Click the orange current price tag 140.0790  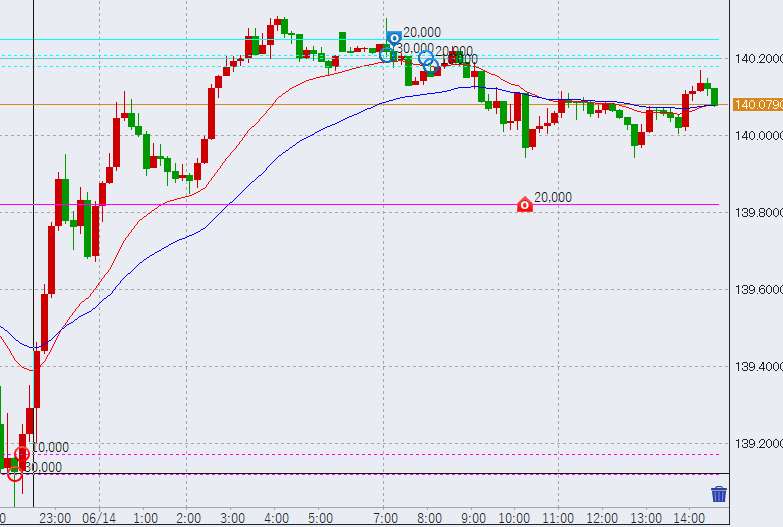tap(757, 104)
